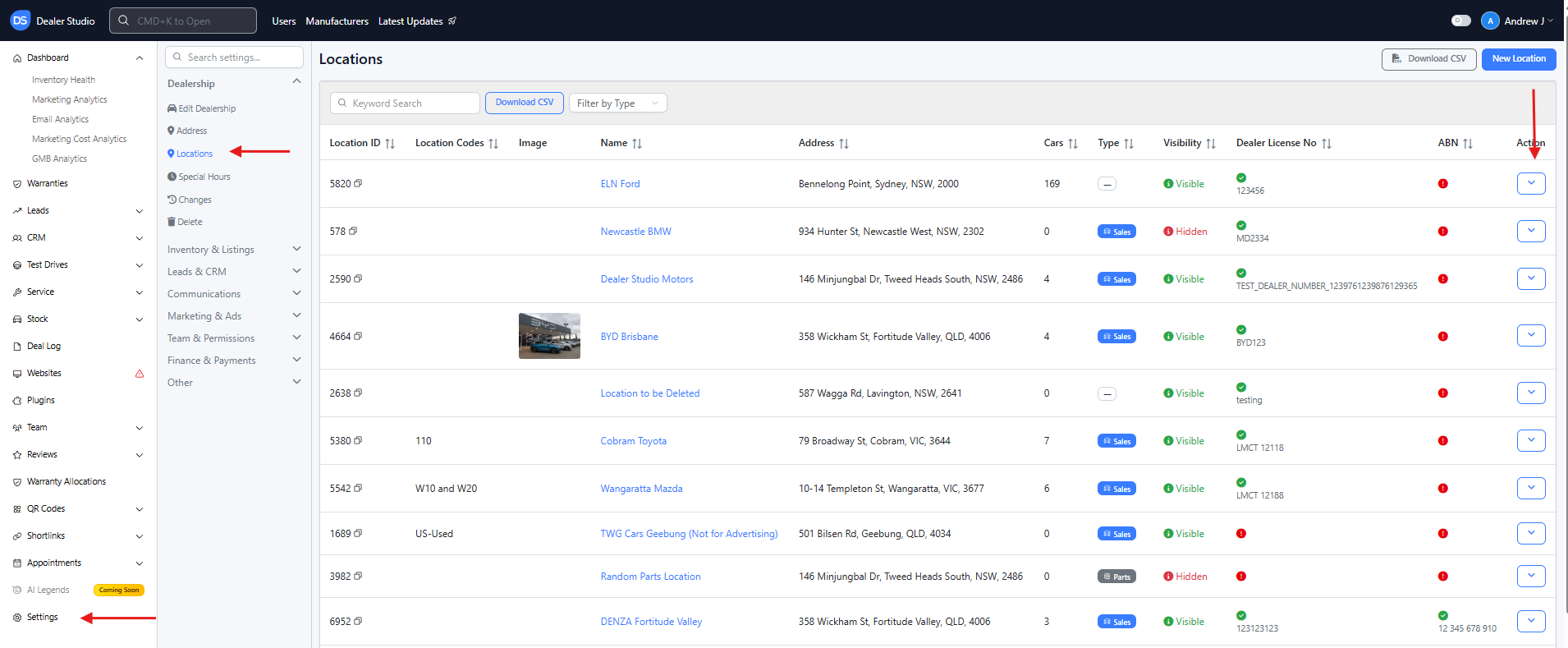The height and width of the screenshot is (648, 1568).
Task: Open the BYD Brisbane location image thumbnail
Action: pos(549,336)
